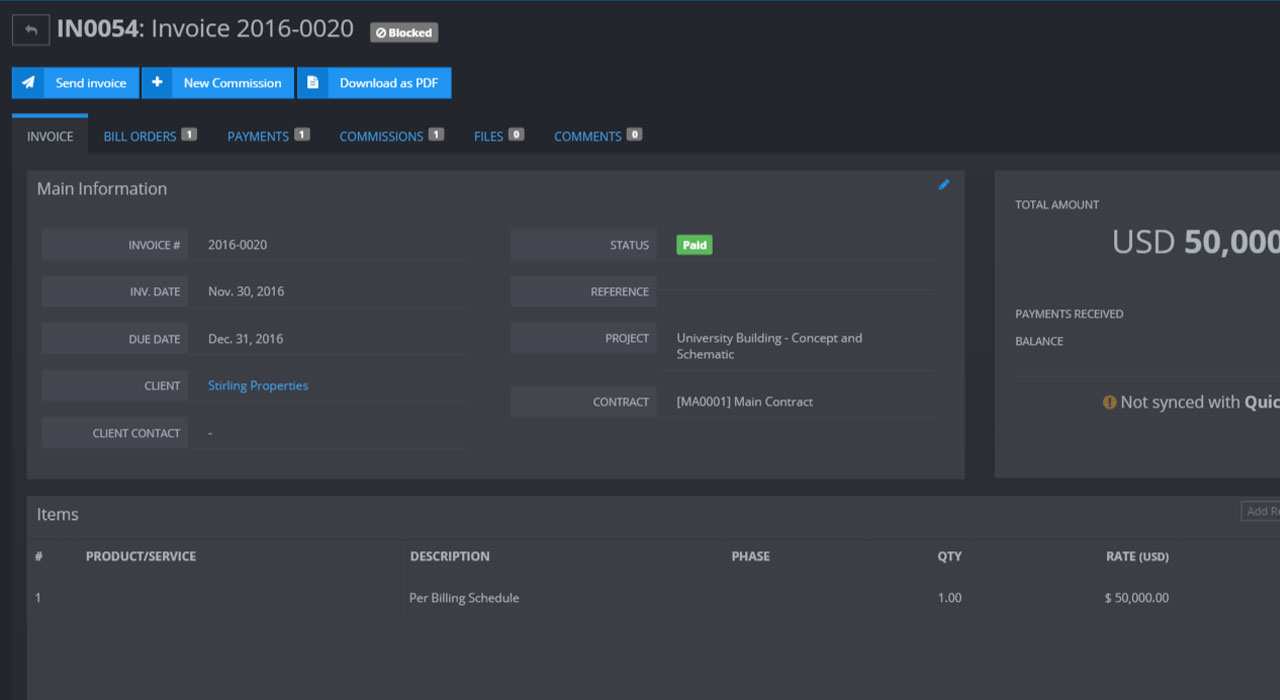1280x700 pixels.
Task: Click the Add button in Items panel
Action: tap(1260, 511)
